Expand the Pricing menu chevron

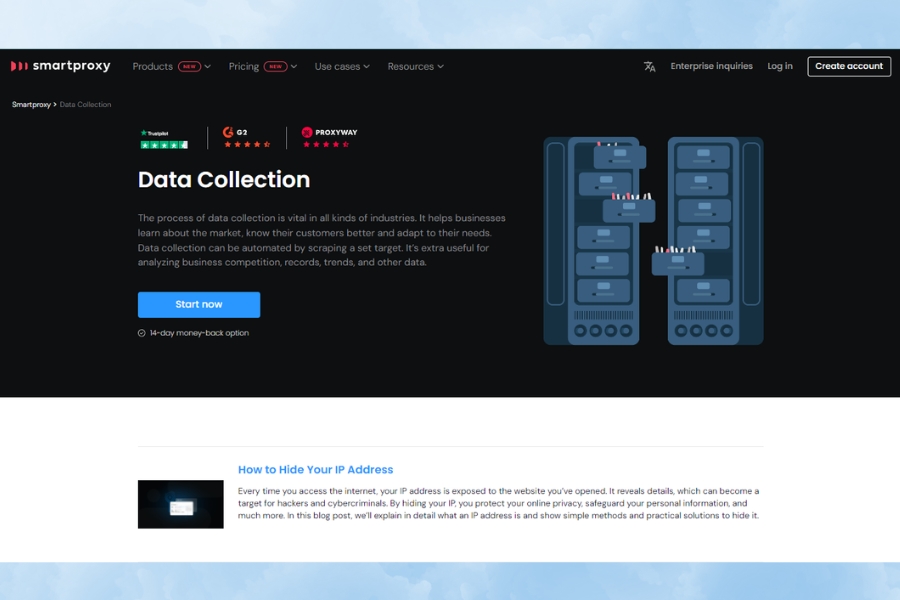(294, 67)
